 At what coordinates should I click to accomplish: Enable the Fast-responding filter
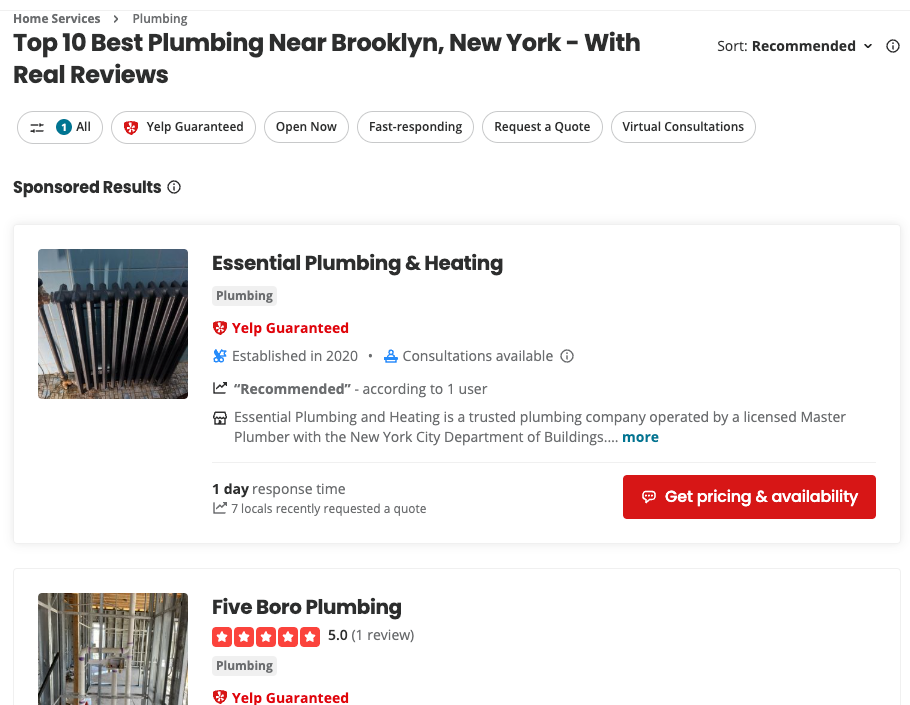tap(415, 127)
